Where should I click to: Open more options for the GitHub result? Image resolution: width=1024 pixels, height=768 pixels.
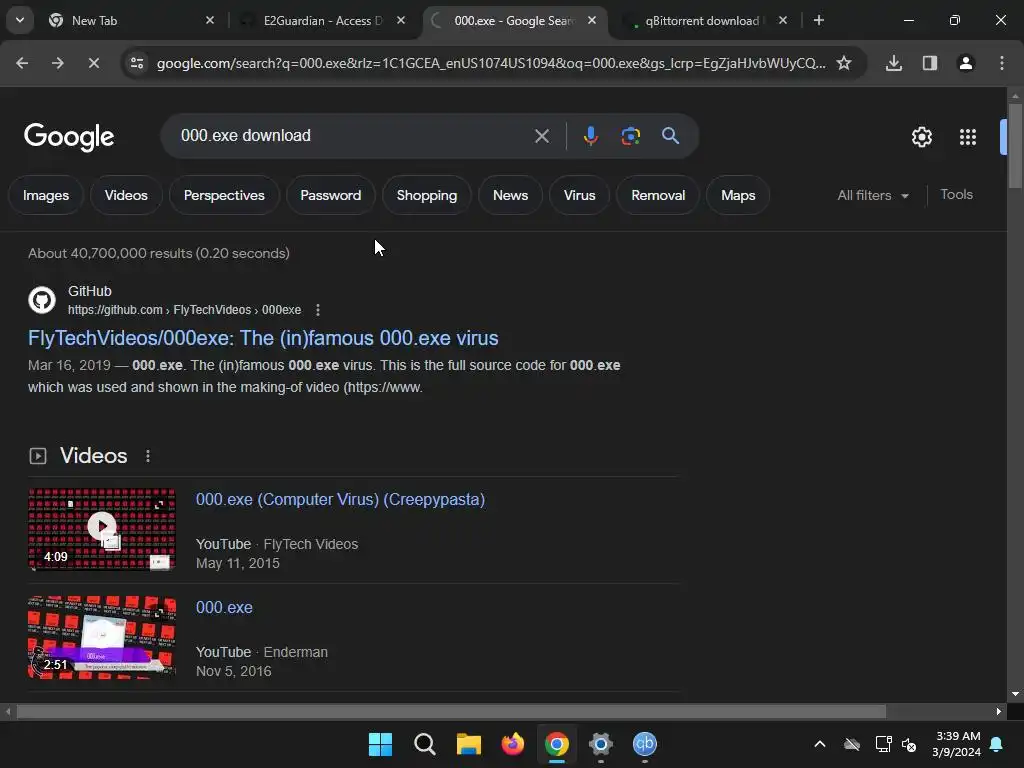coord(317,310)
